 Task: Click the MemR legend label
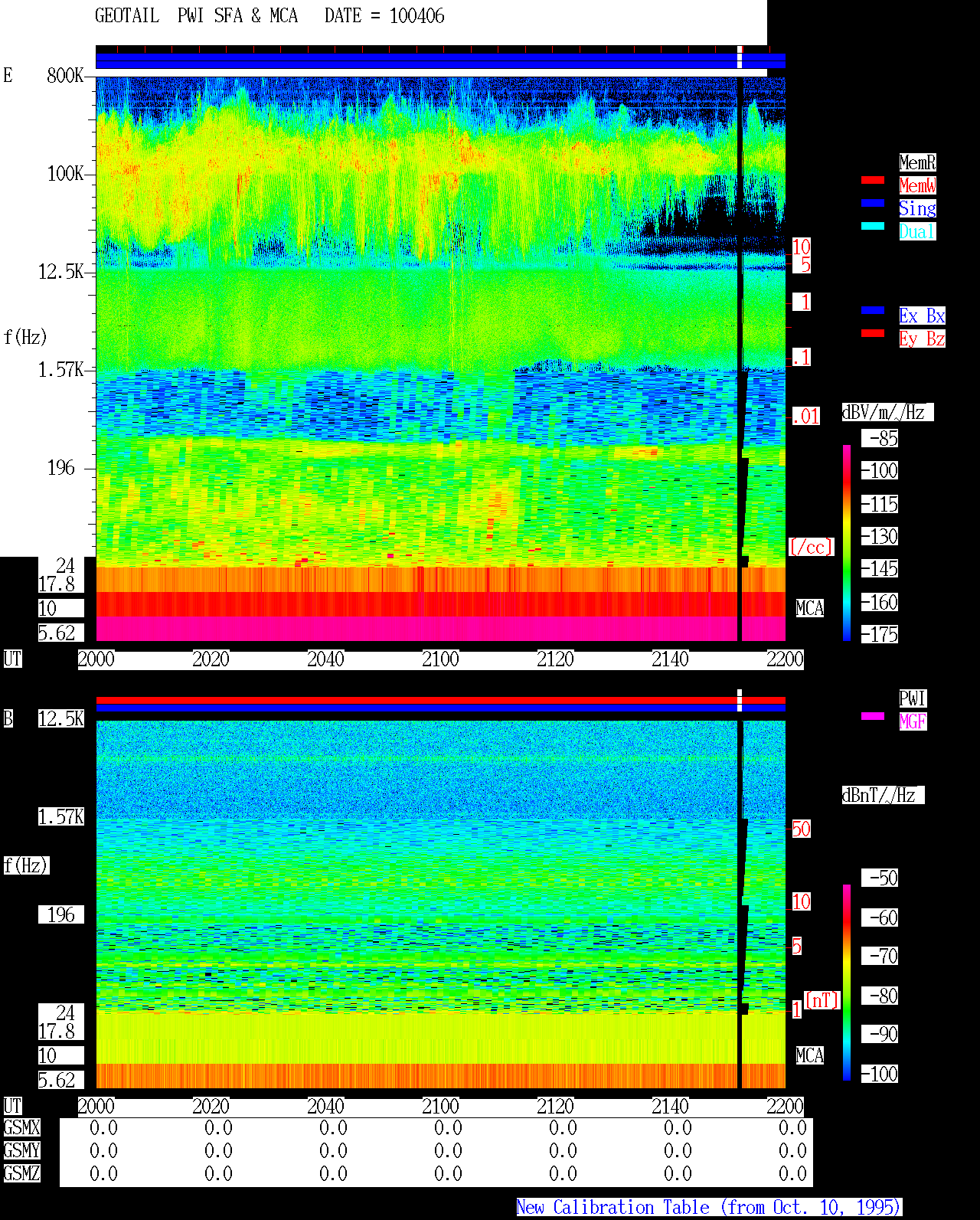point(917,162)
